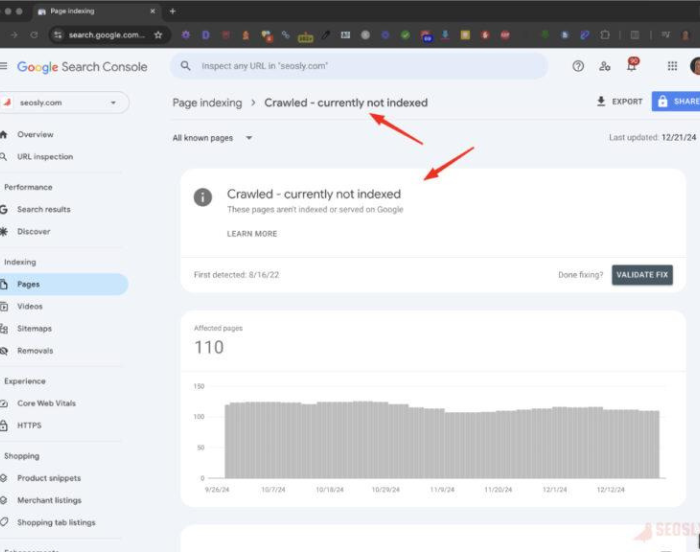
Task: Click the Learn More link
Action: (252, 234)
